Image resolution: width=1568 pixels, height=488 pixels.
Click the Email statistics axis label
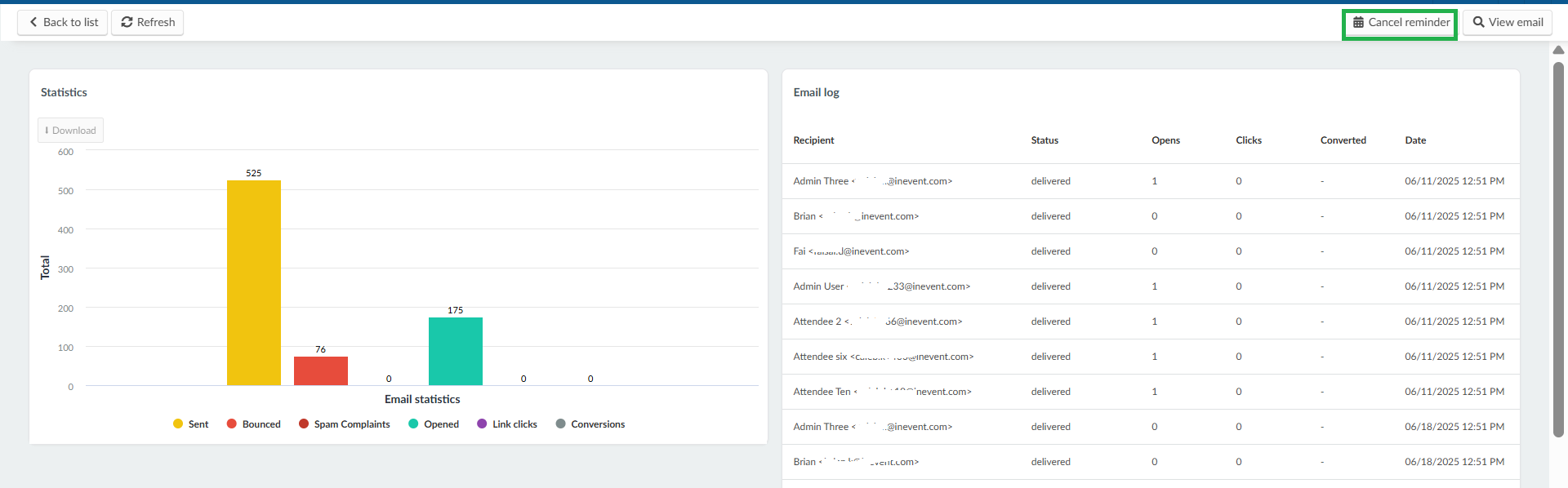click(x=422, y=399)
